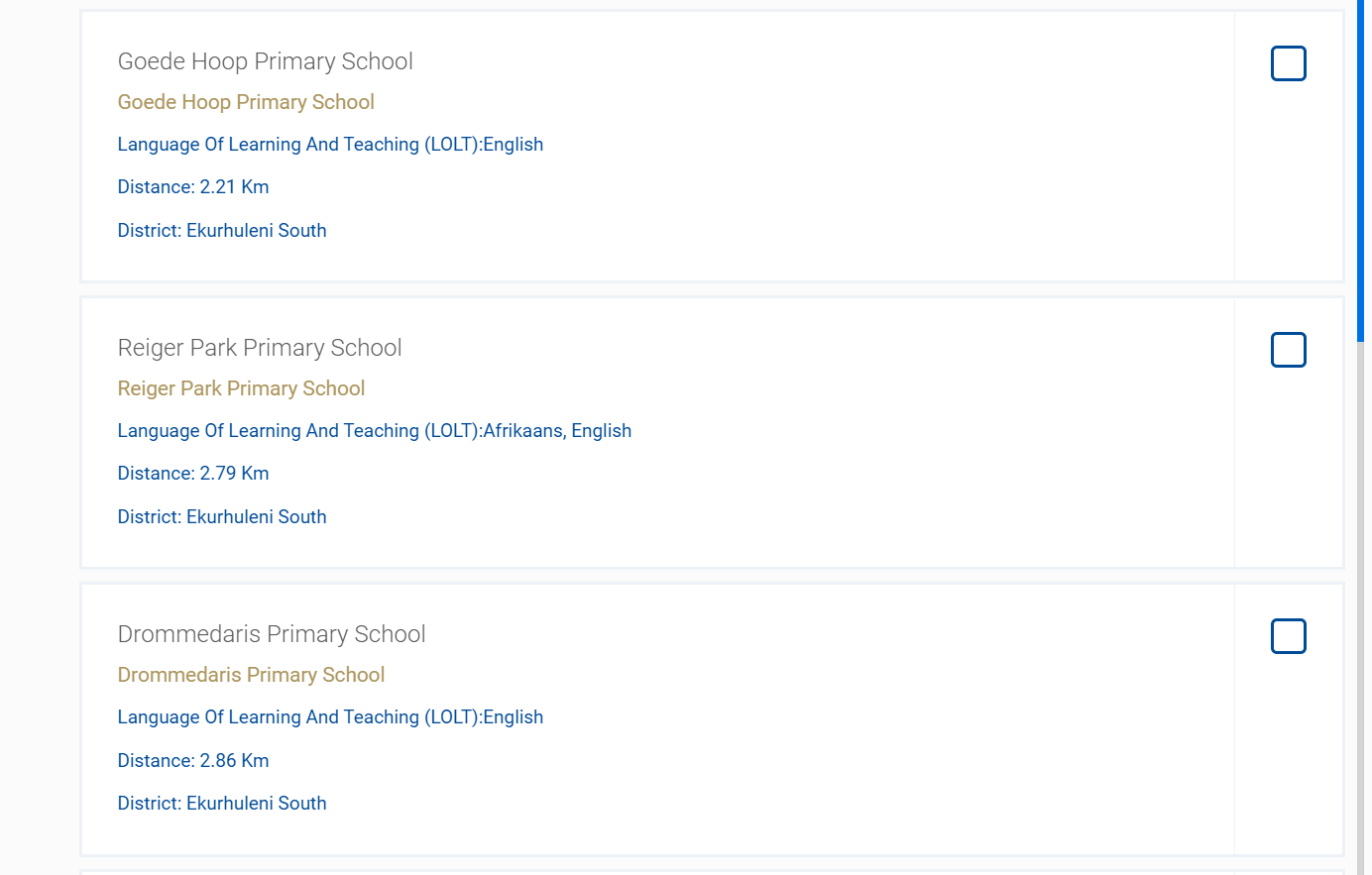This screenshot has width=1372, height=875.
Task: Tick the Drommedaris Primary School checkbox
Action: (x=1288, y=636)
